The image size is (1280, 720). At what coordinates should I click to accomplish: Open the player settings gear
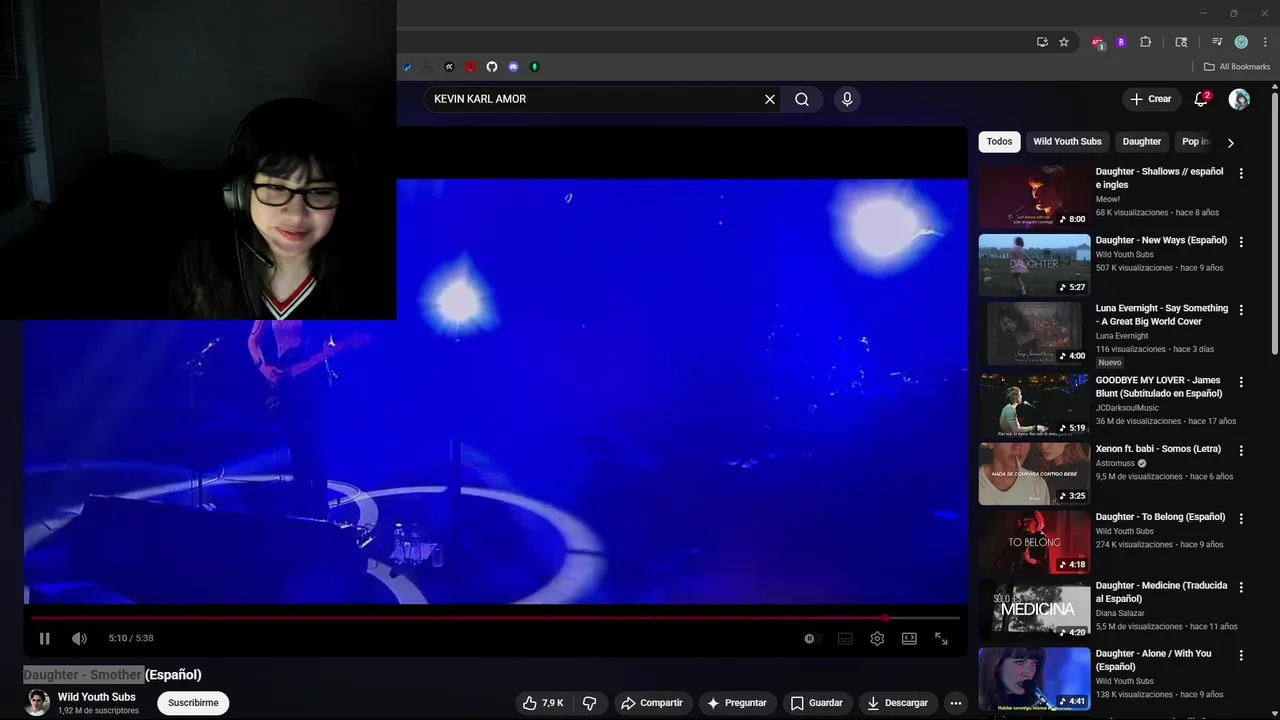click(877, 638)
